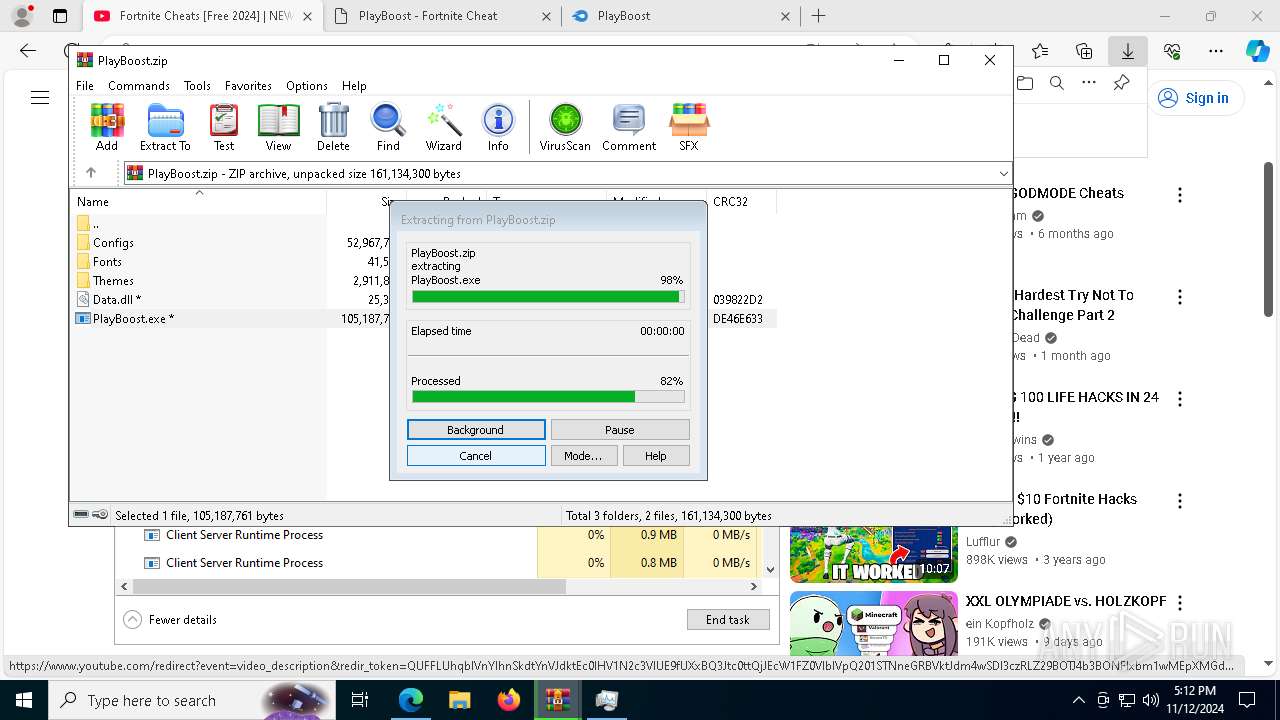Viewport: 1280px width, 720px height.
Task: Open the Tools menu
Action: 197,86
